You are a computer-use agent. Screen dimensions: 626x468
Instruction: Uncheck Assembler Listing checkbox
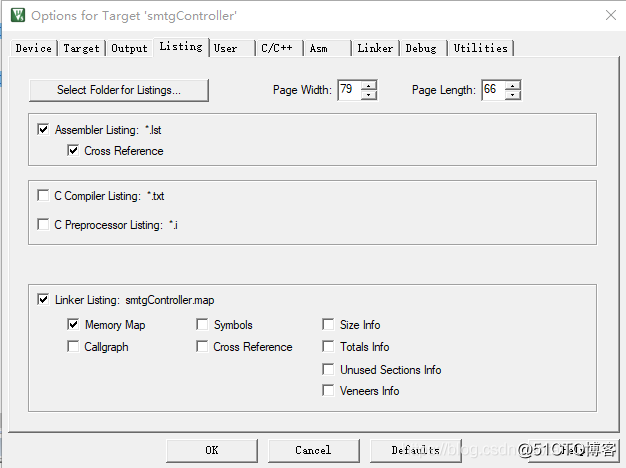tap(43, 129)
